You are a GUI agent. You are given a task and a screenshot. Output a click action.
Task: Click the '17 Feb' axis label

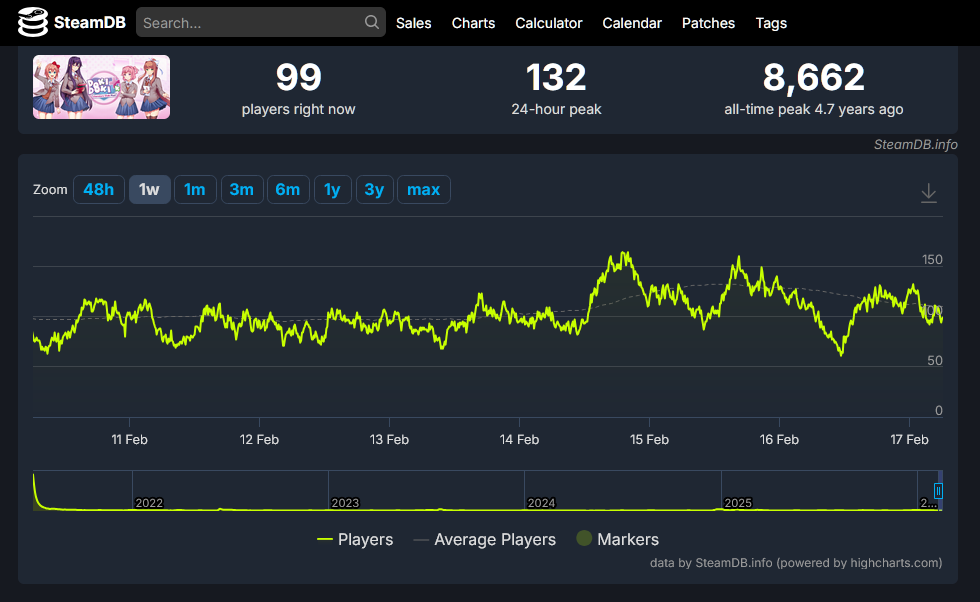click(x=909, y=439)
